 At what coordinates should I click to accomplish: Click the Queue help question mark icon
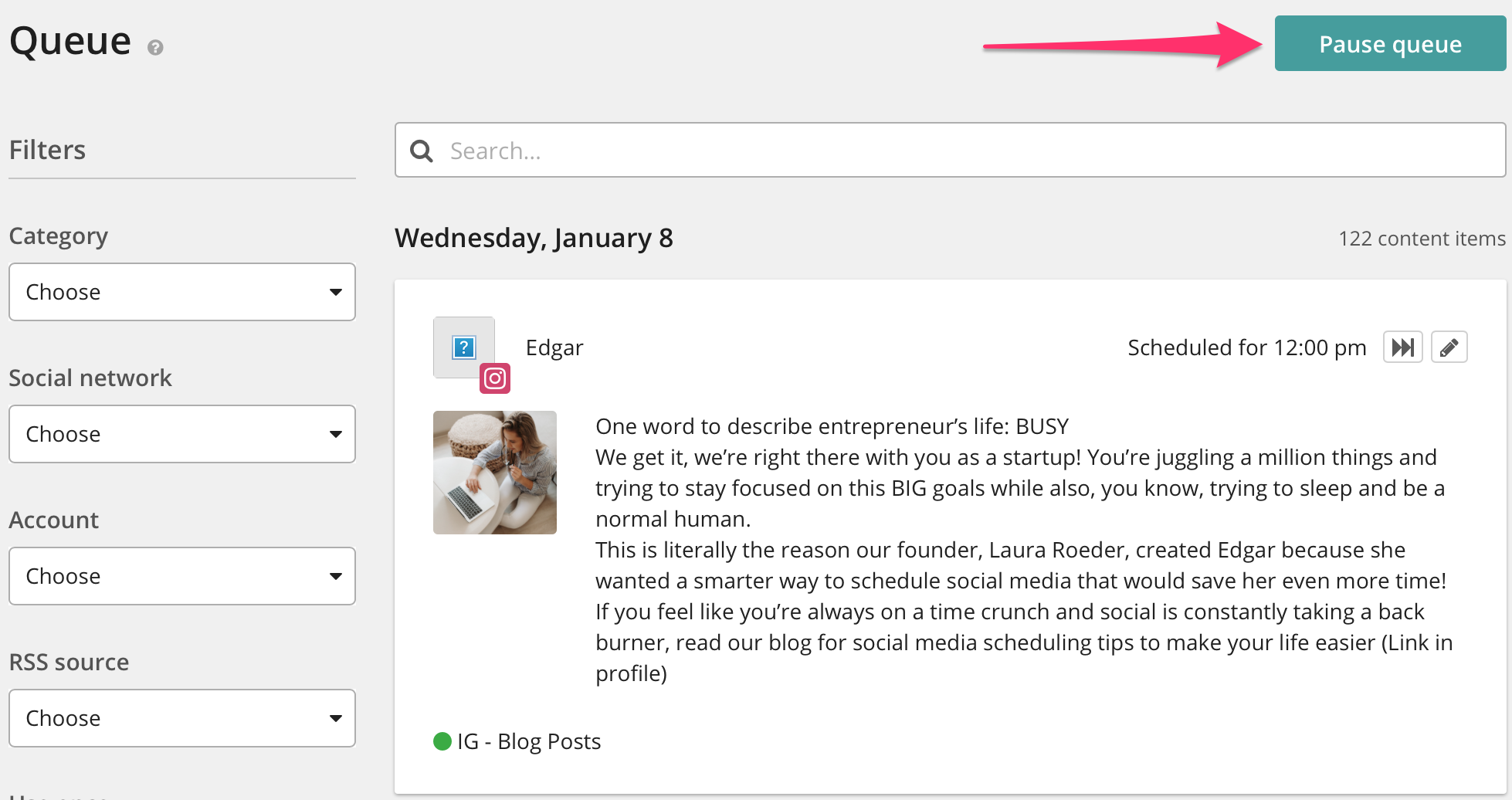(x=155, y=48)
